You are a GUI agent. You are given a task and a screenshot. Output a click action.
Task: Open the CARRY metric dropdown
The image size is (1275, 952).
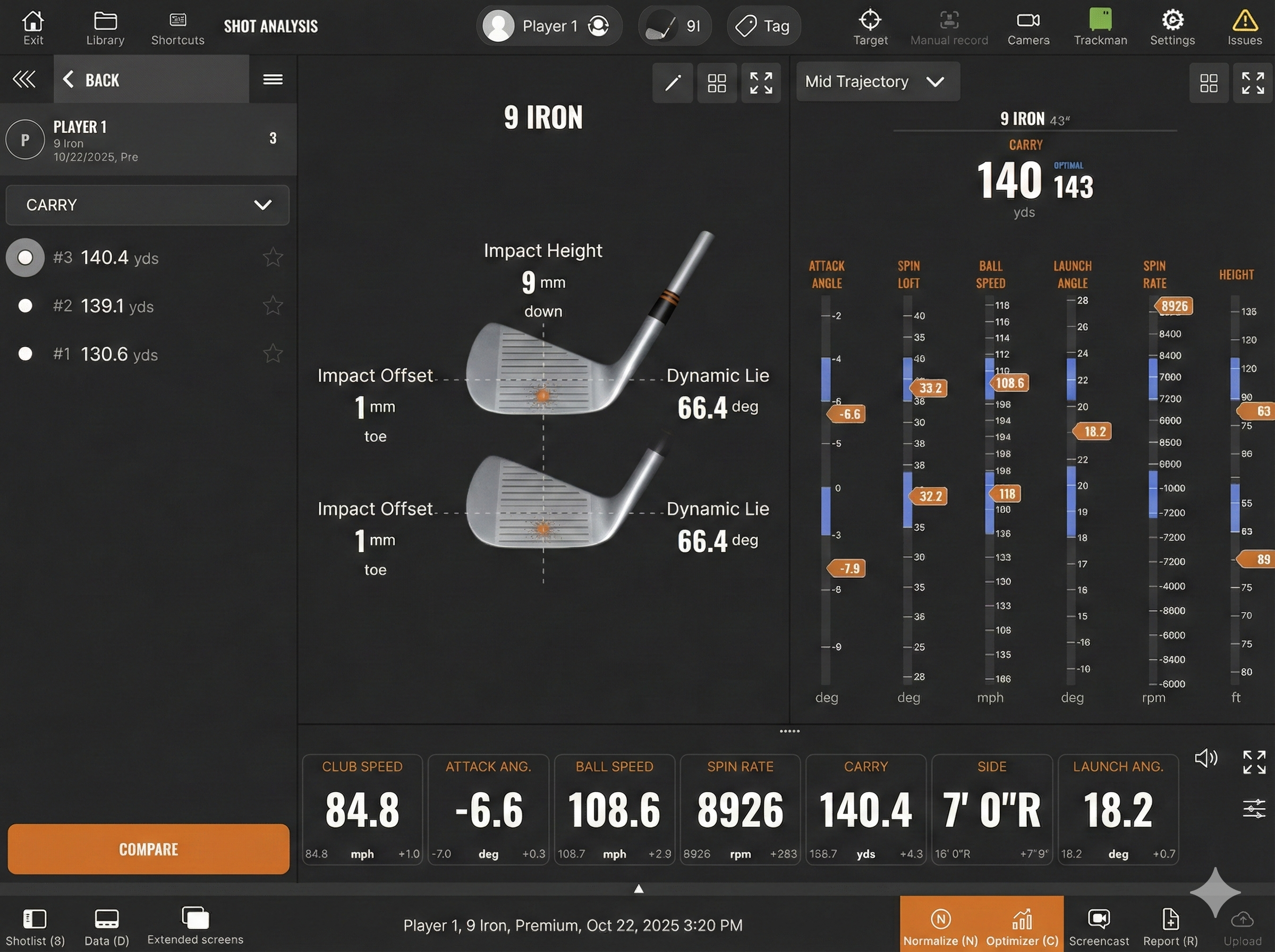[147, 205]
